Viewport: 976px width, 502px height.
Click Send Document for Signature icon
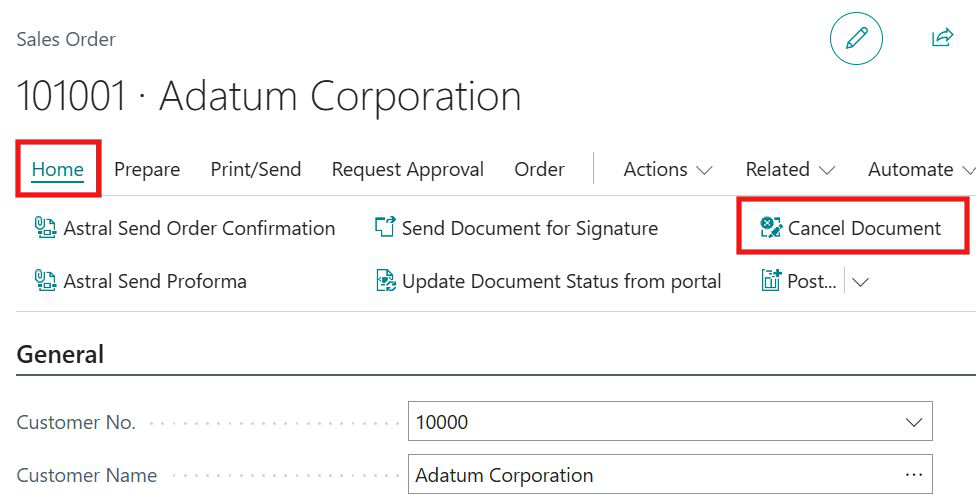[385, 228]
